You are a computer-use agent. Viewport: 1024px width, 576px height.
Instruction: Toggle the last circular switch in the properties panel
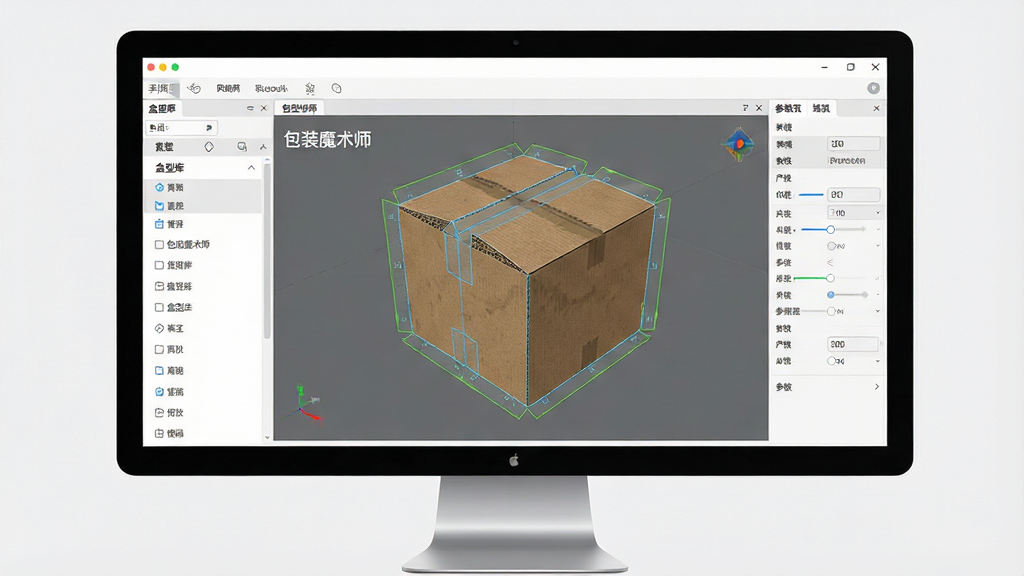pyautogui.click(x=831, y=360)
